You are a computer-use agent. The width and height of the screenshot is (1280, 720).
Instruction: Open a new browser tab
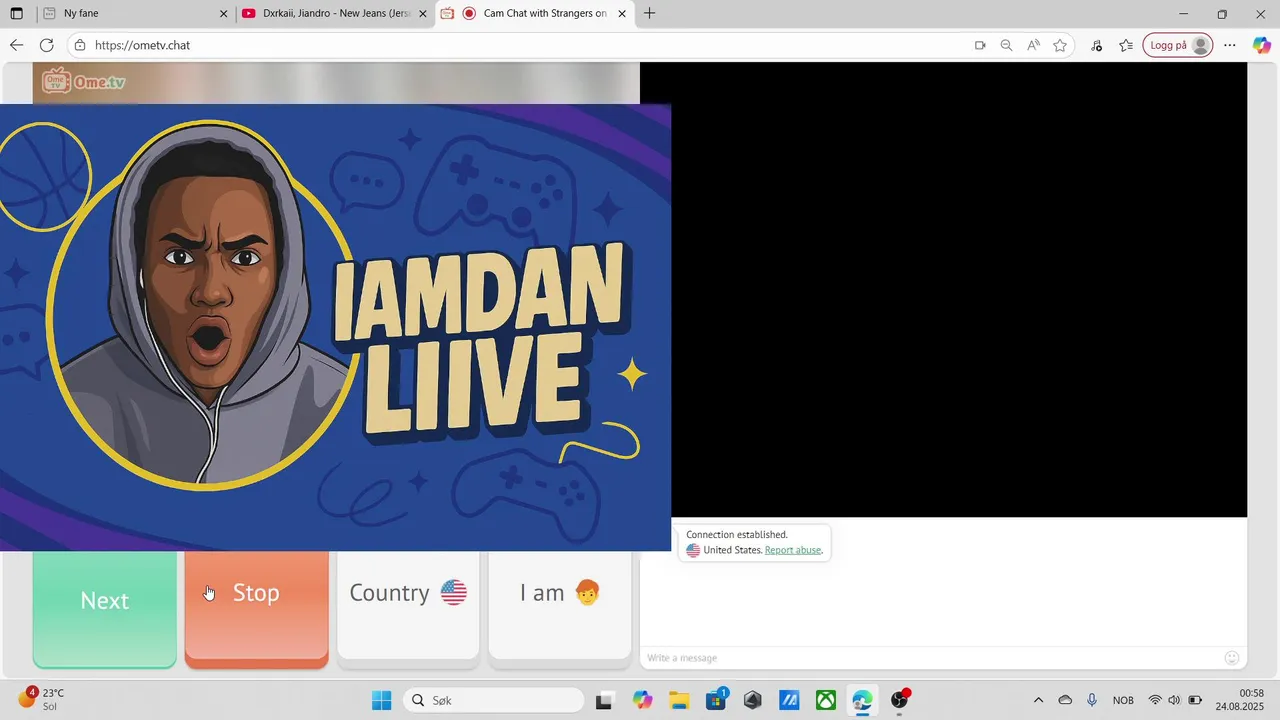point(650,14)
